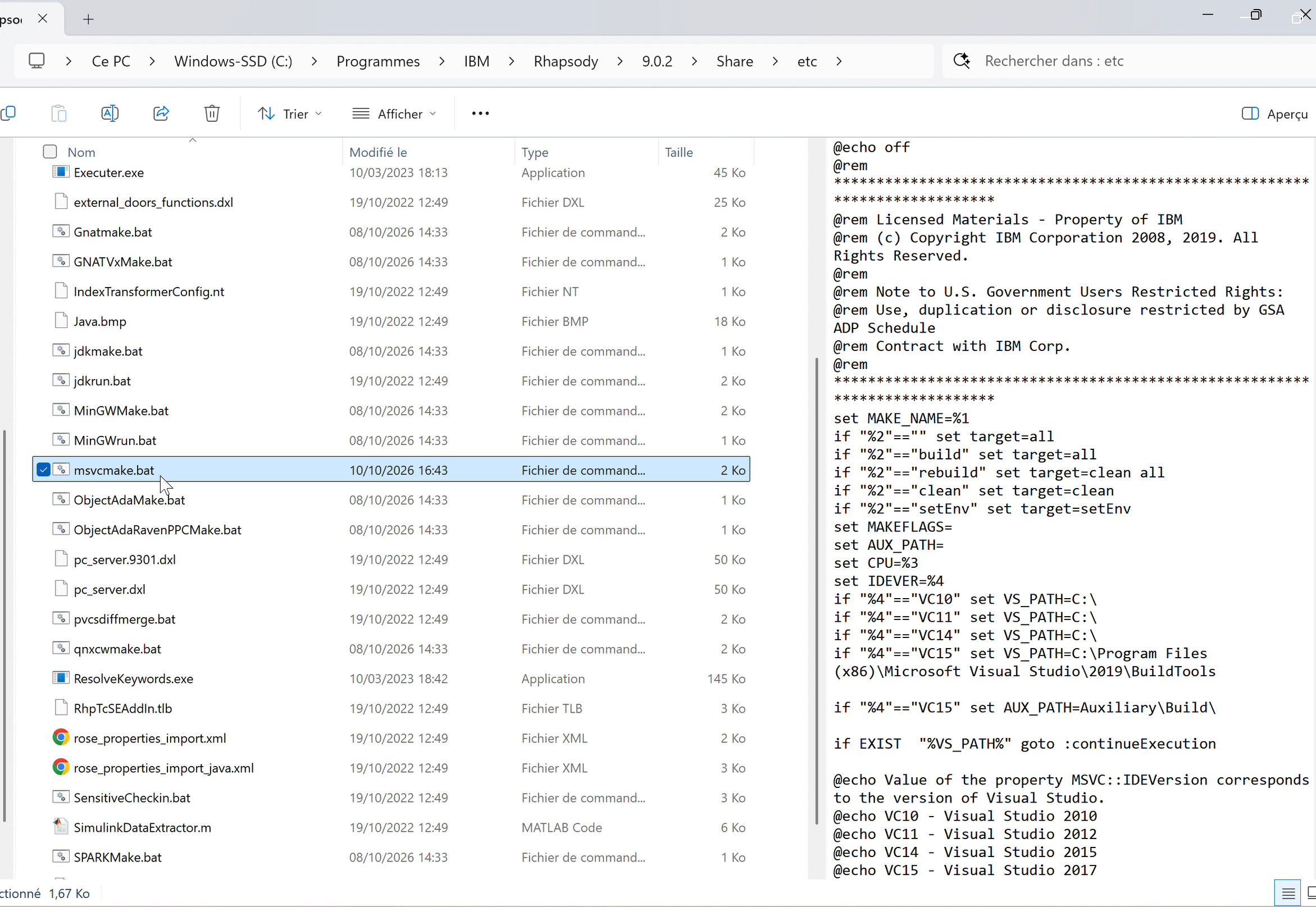Uncheck the msvcmake.bat selection checkbox
This screenshot has height=907, width=1316.
(x=44, y=470)
